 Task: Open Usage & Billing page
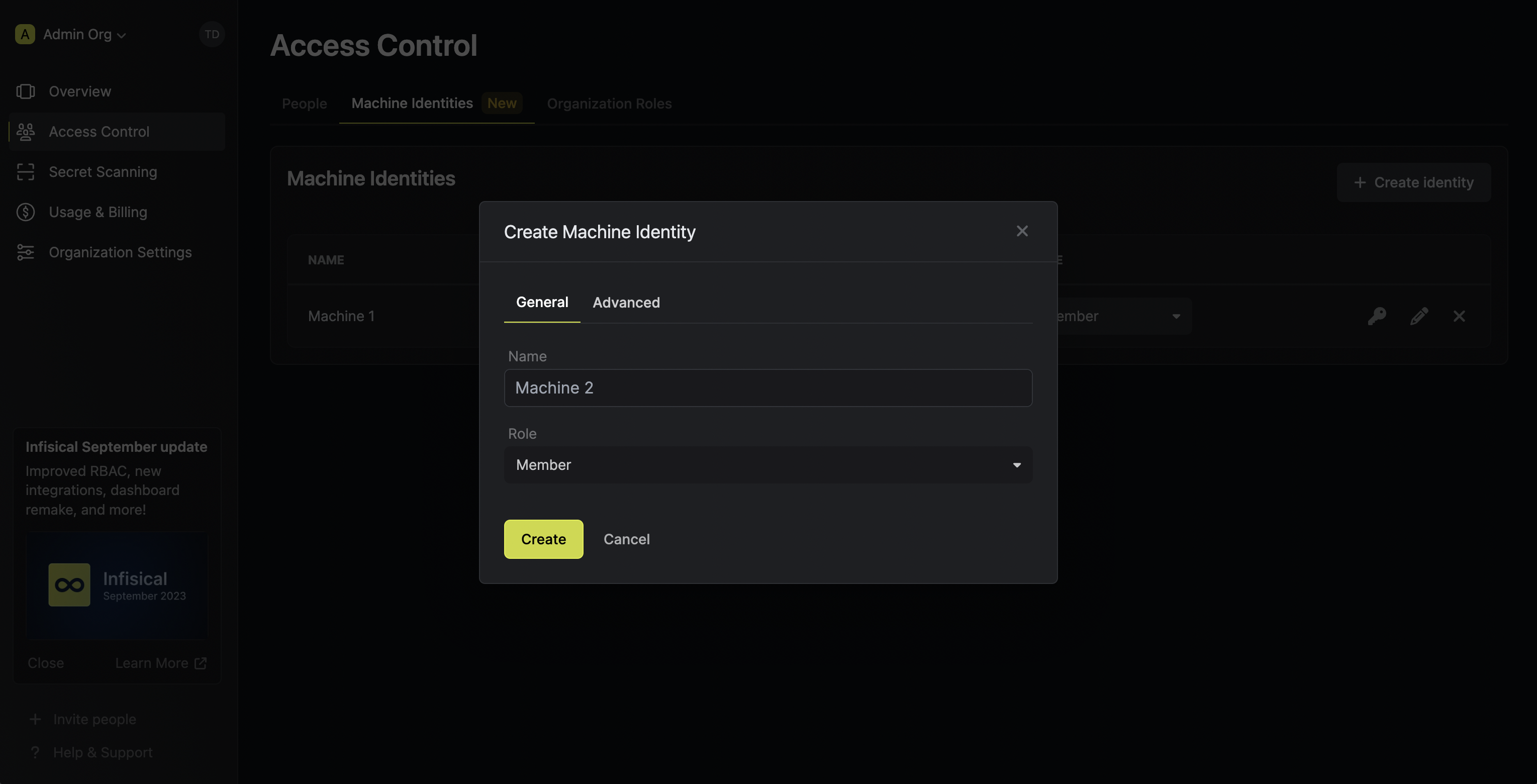(x=117, y=213)
